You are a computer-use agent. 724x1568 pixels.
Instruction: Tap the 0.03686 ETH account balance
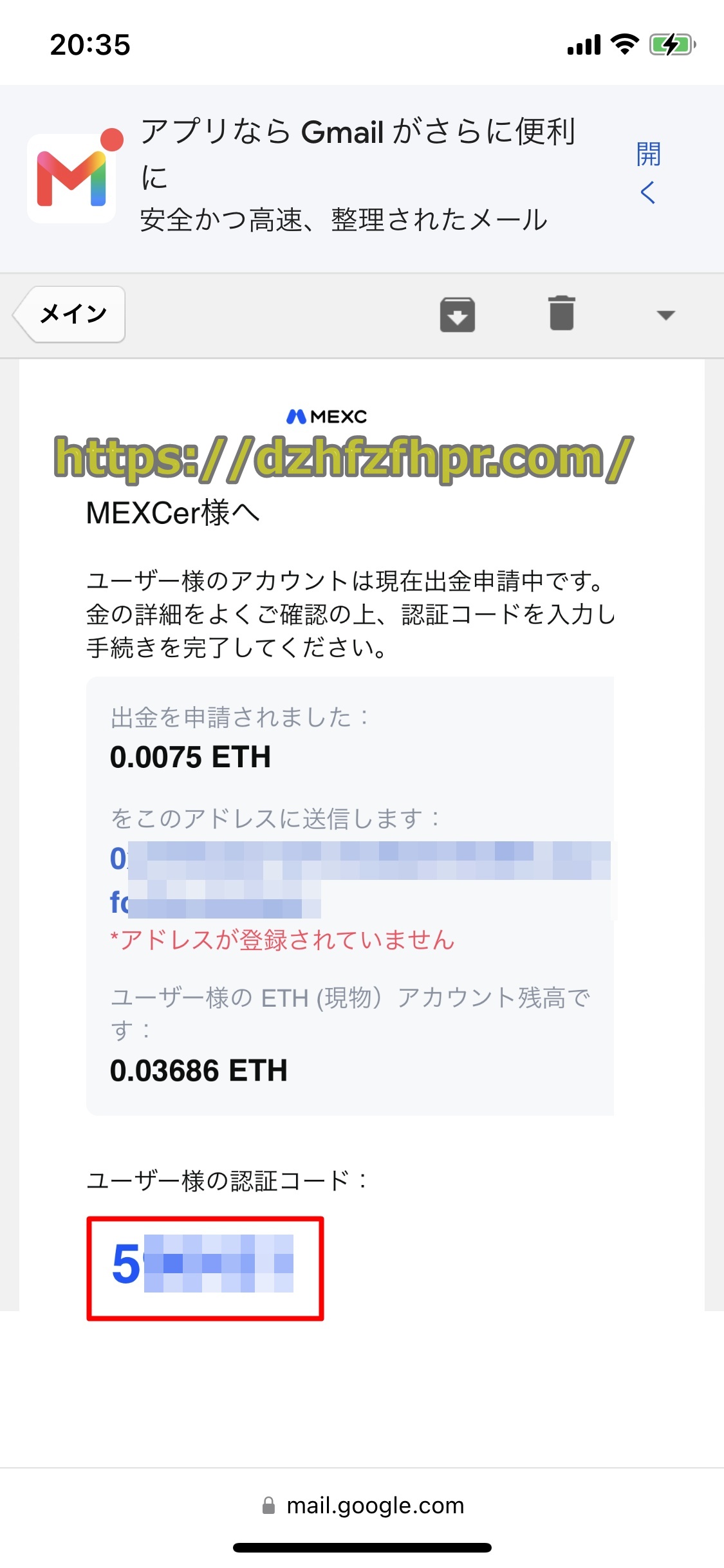[x=199, y=1071]
